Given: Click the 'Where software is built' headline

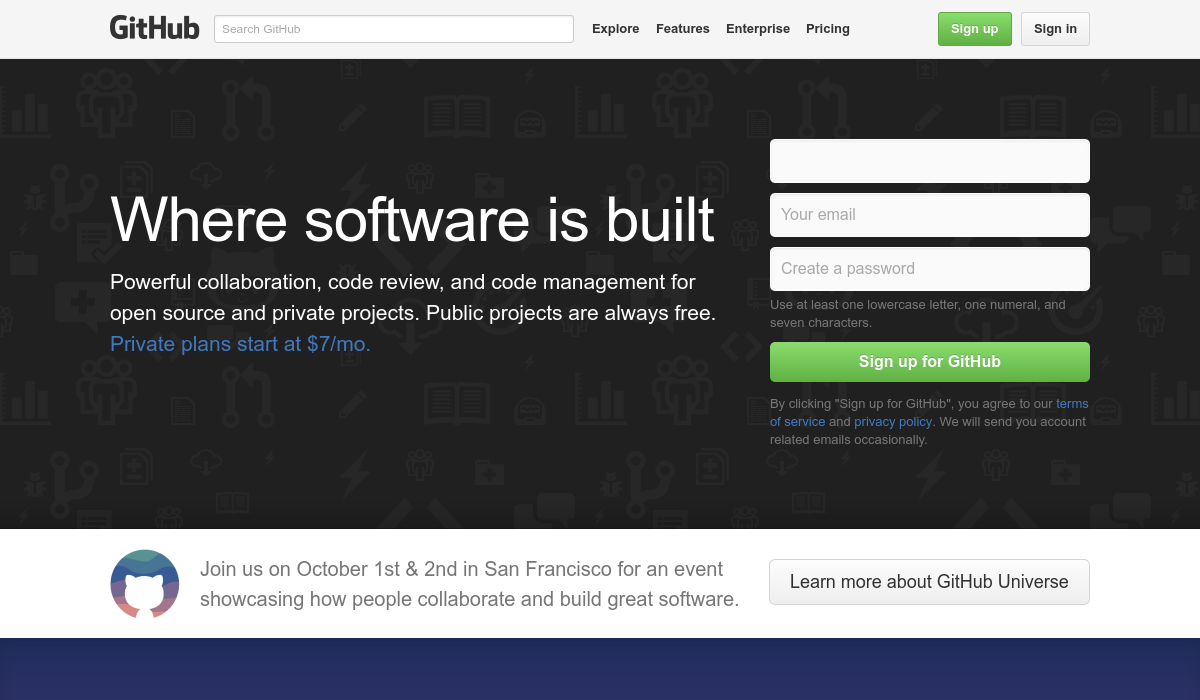Looking at the screenshot, I should (x=412, y=219).
